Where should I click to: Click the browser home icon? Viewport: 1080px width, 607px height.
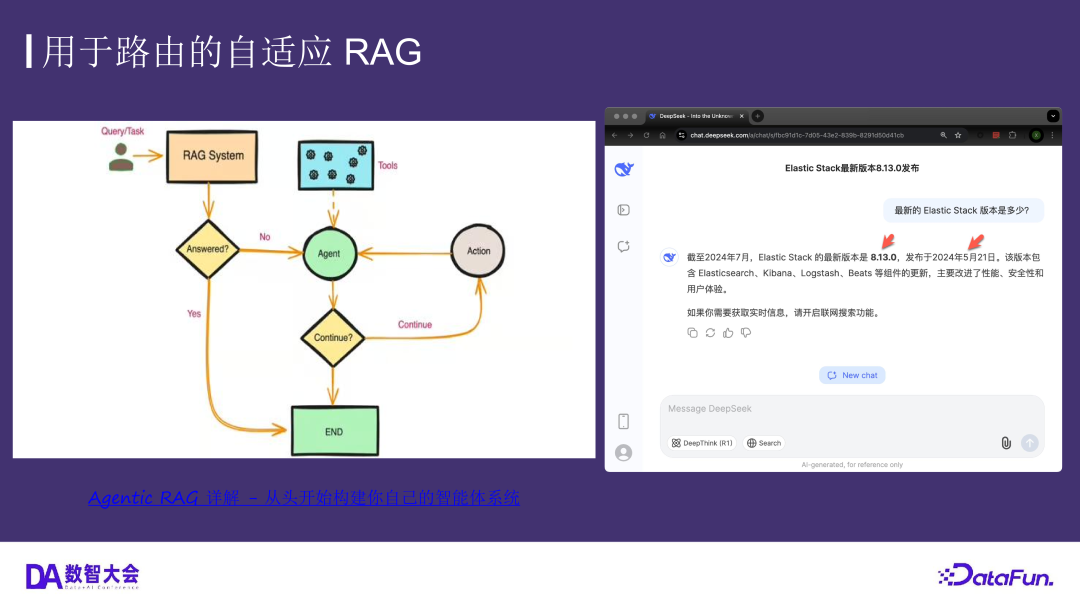click(663, 135)
